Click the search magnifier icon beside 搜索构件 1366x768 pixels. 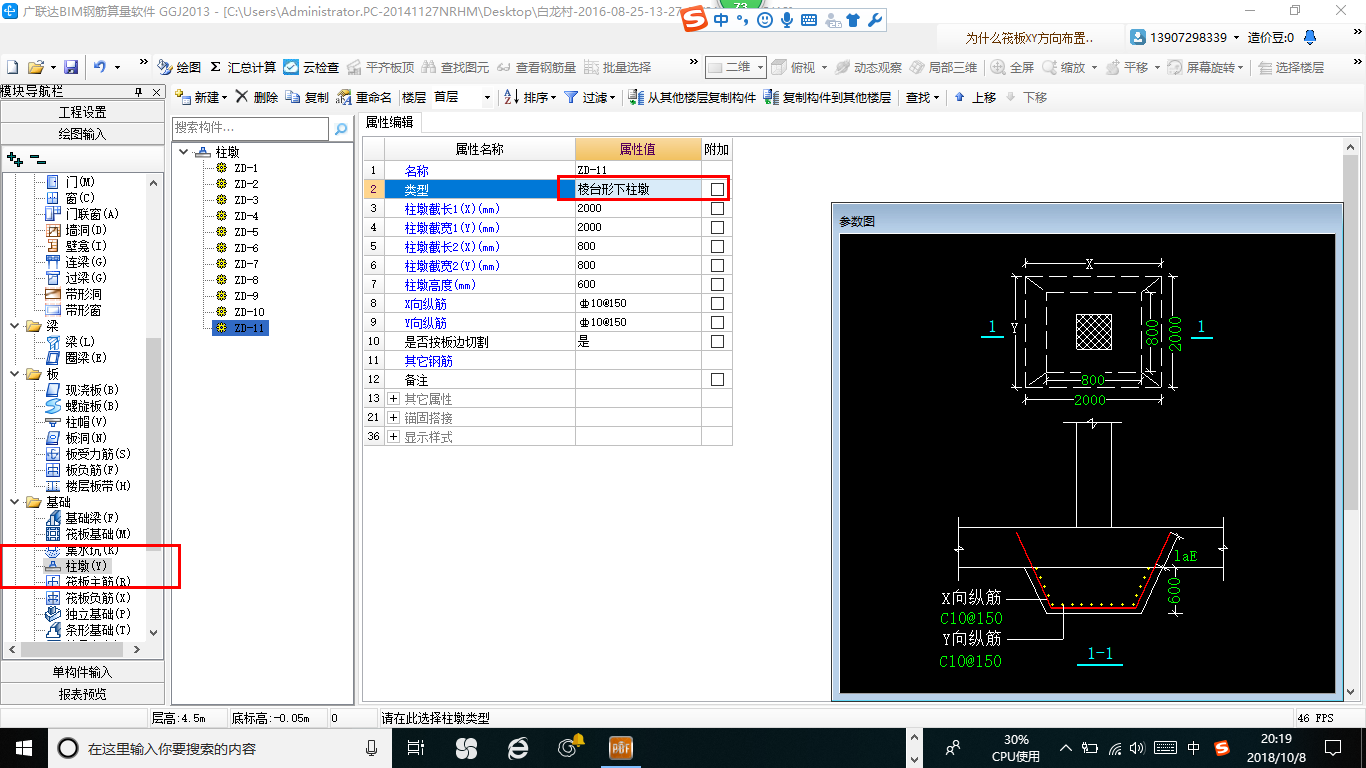click(x=341, y=128)
